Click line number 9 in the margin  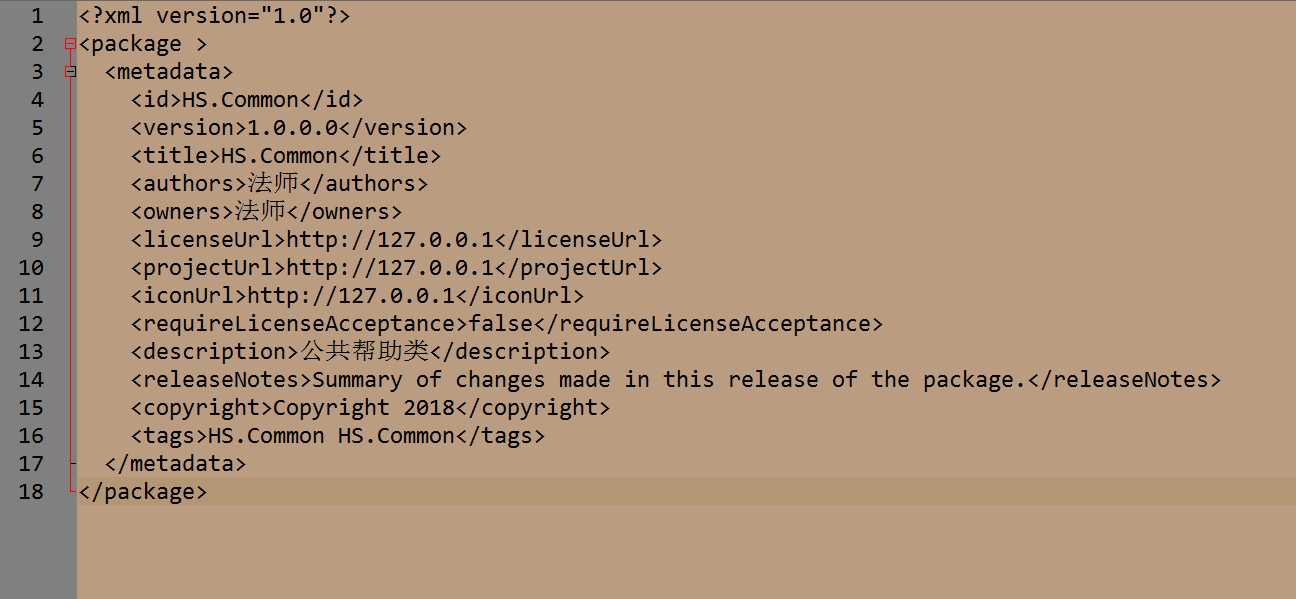point(37,240)
